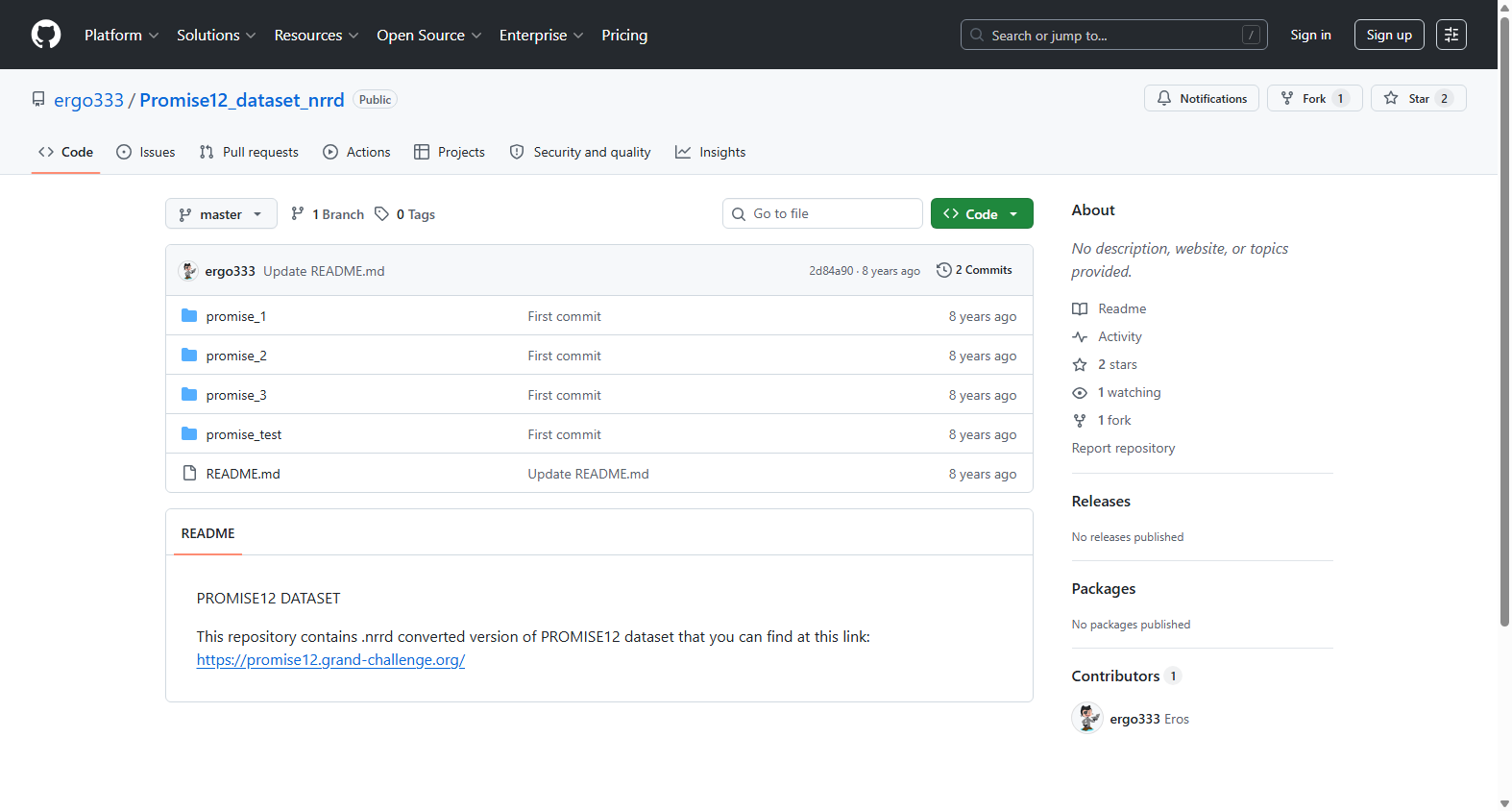Click the Go to file input field
The image size is (1512, 811).
pyautogui.click(x=822, y=213)
